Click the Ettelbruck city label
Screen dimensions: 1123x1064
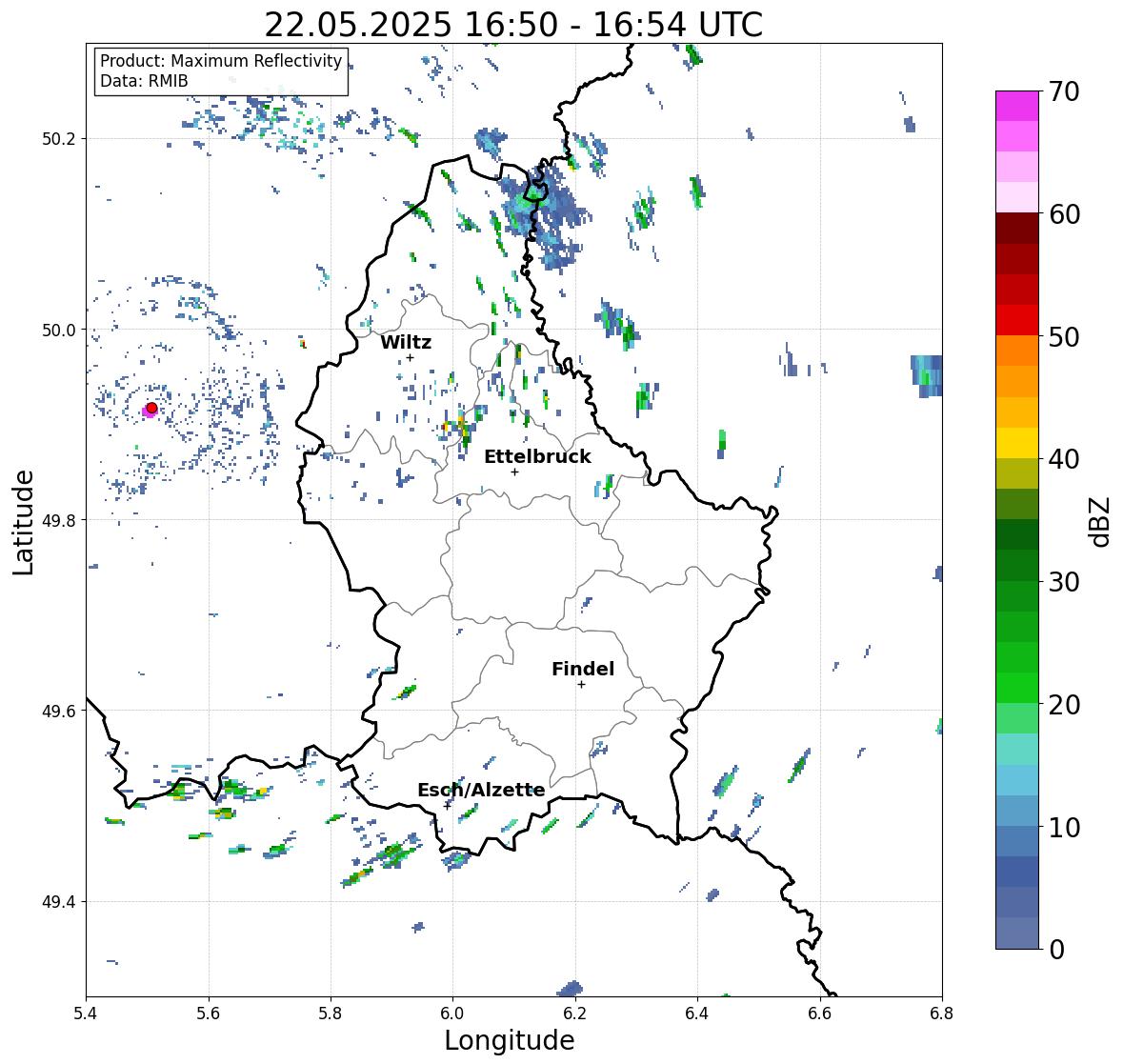coord(537,456)
